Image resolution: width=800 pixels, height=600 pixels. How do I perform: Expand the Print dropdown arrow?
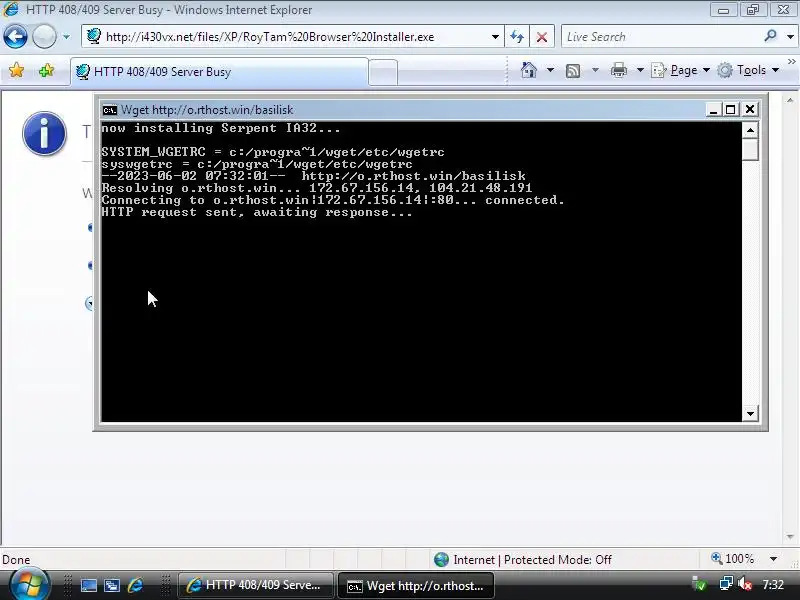(640, 70)
